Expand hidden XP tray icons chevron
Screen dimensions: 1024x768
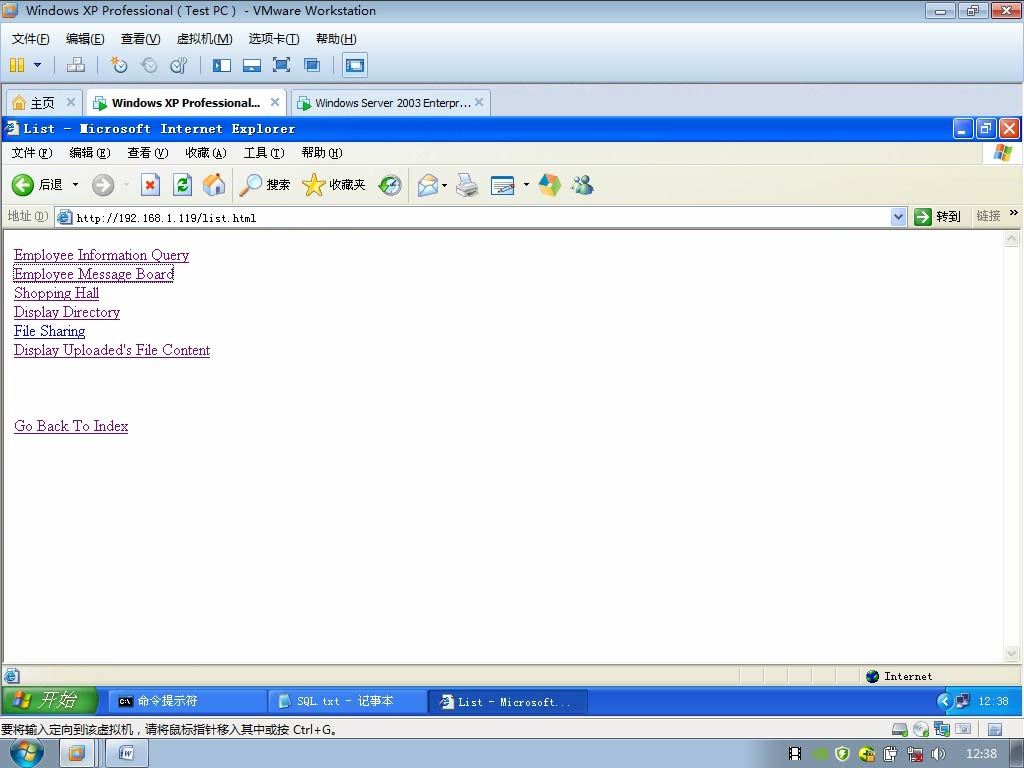(x=944, y=701)
